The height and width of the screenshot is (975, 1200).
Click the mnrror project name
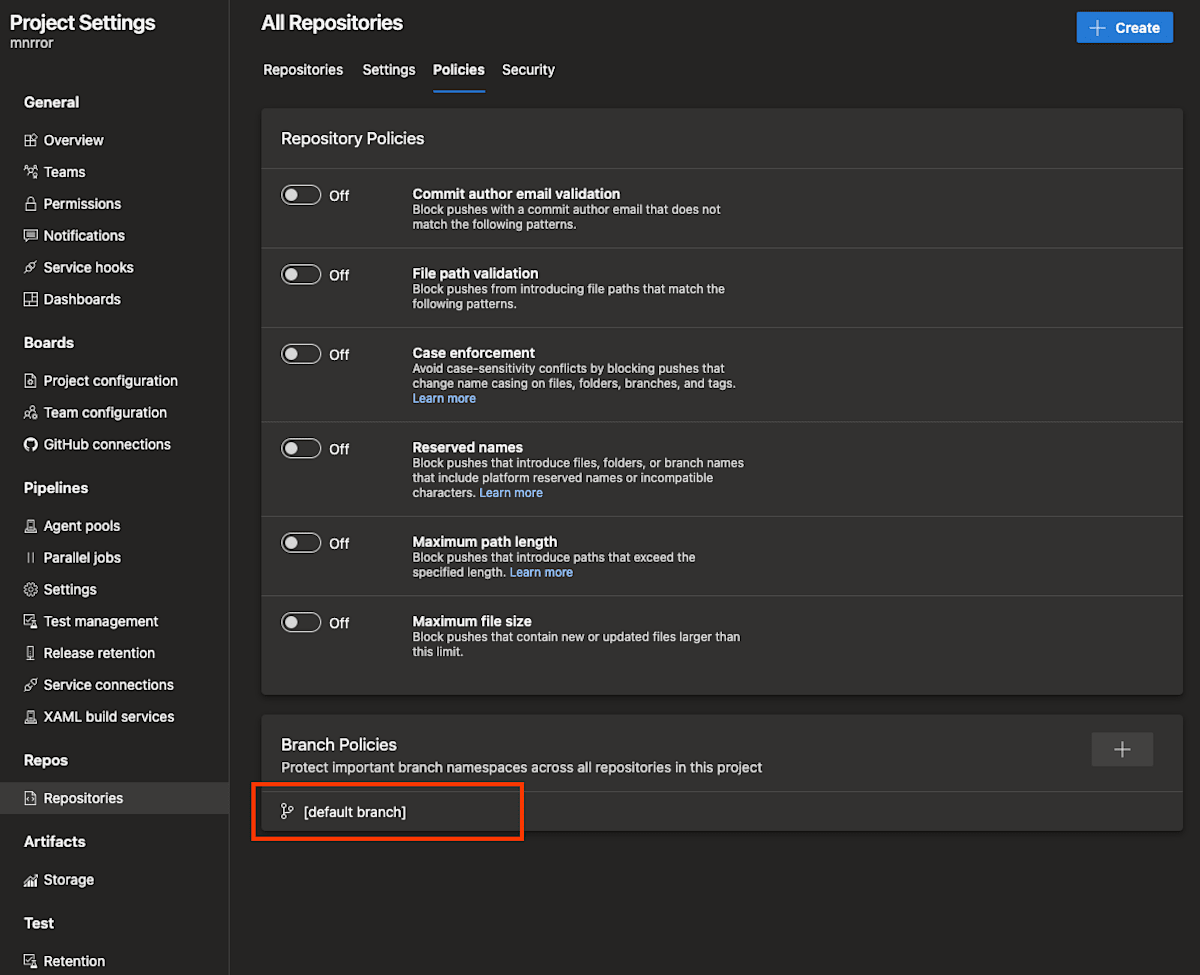point(33,44)
